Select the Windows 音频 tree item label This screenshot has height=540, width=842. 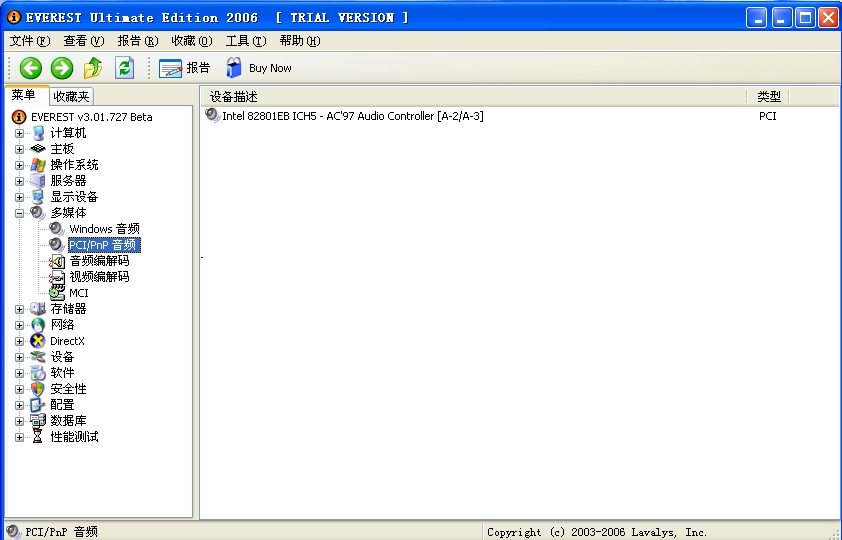point(105,229)
